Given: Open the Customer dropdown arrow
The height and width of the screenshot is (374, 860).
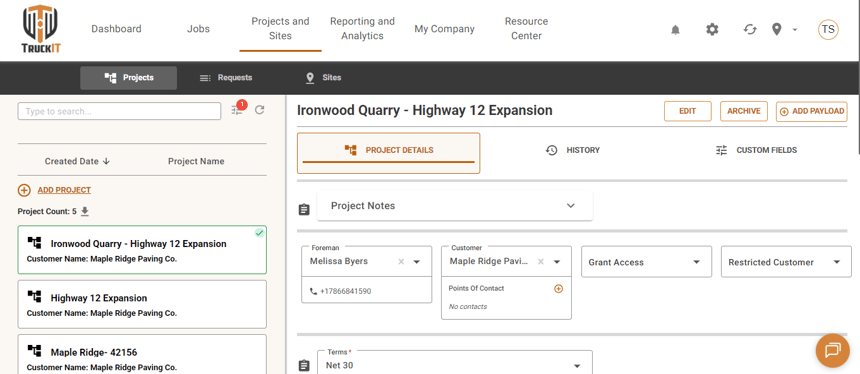Looking at the screenshot, I should 557,262.
